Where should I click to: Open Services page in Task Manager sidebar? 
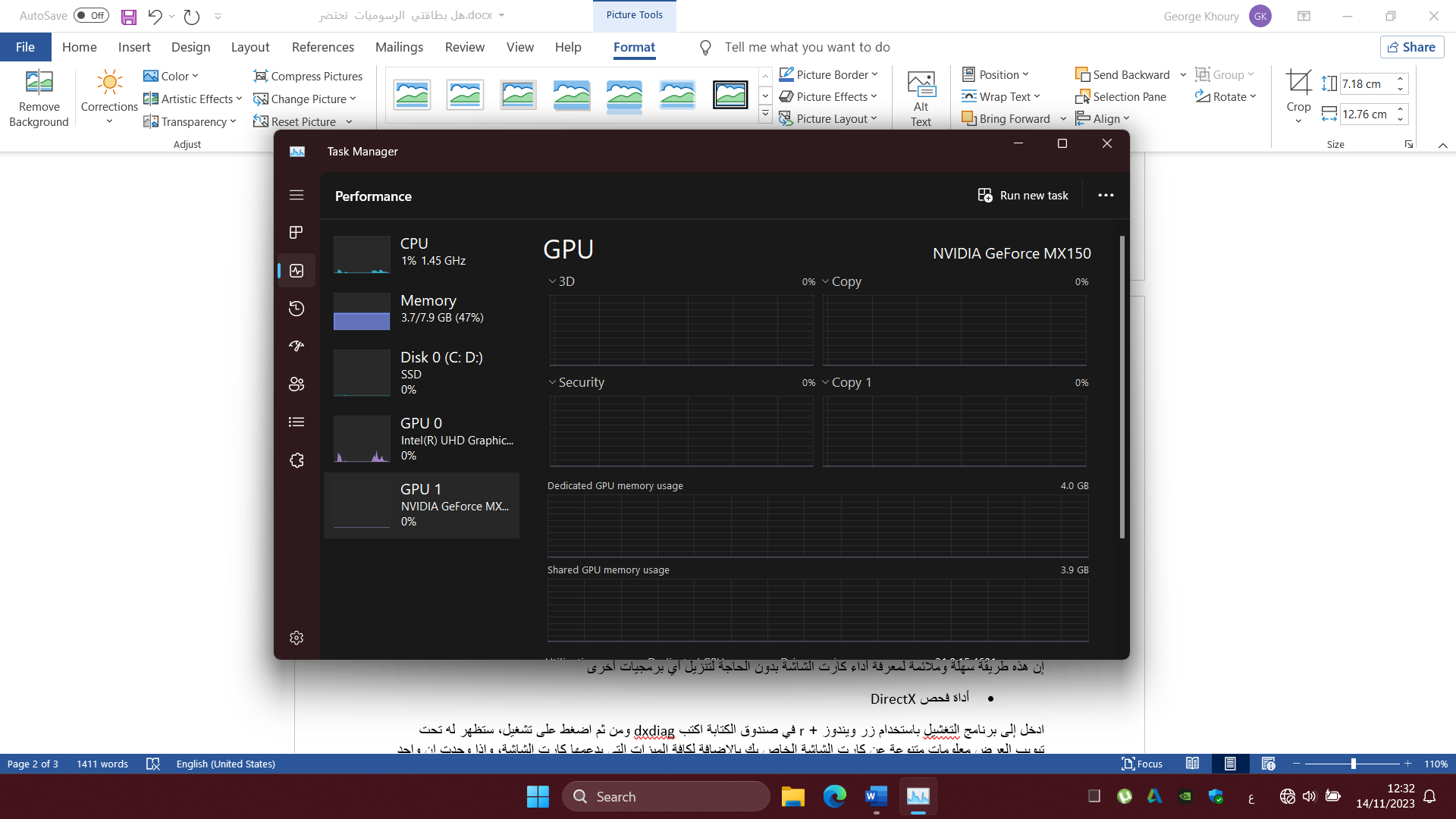297,460
